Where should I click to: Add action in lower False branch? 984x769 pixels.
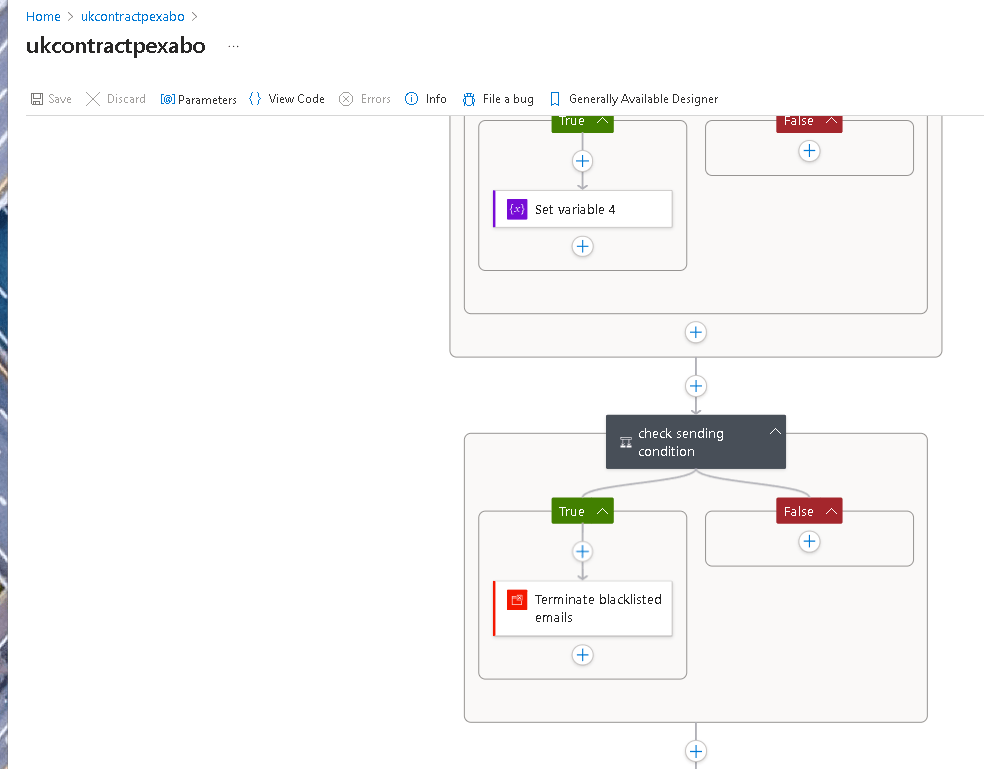click(809, 541)
